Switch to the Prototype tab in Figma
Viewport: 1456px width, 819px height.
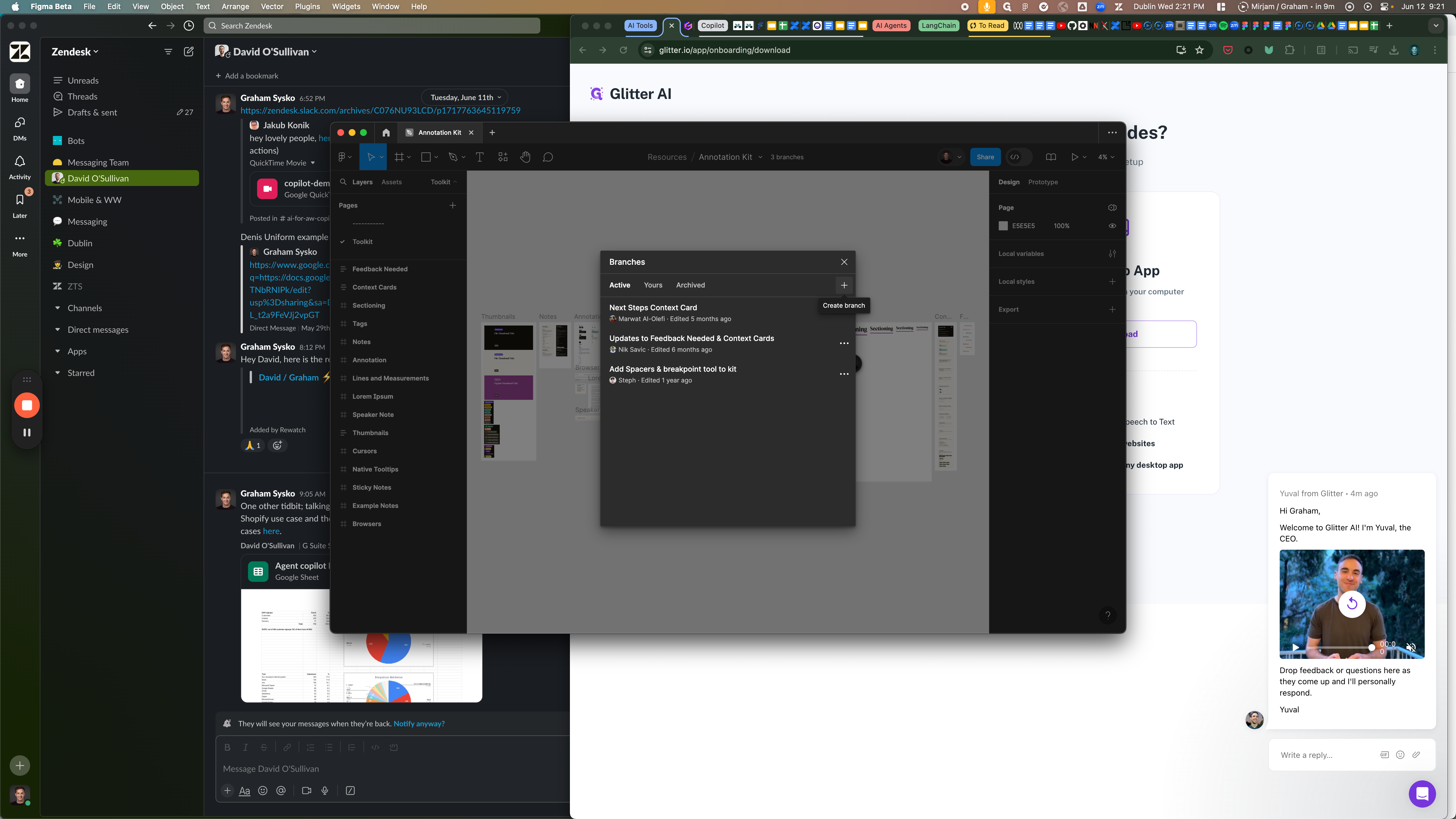[x=1043, y=182]
